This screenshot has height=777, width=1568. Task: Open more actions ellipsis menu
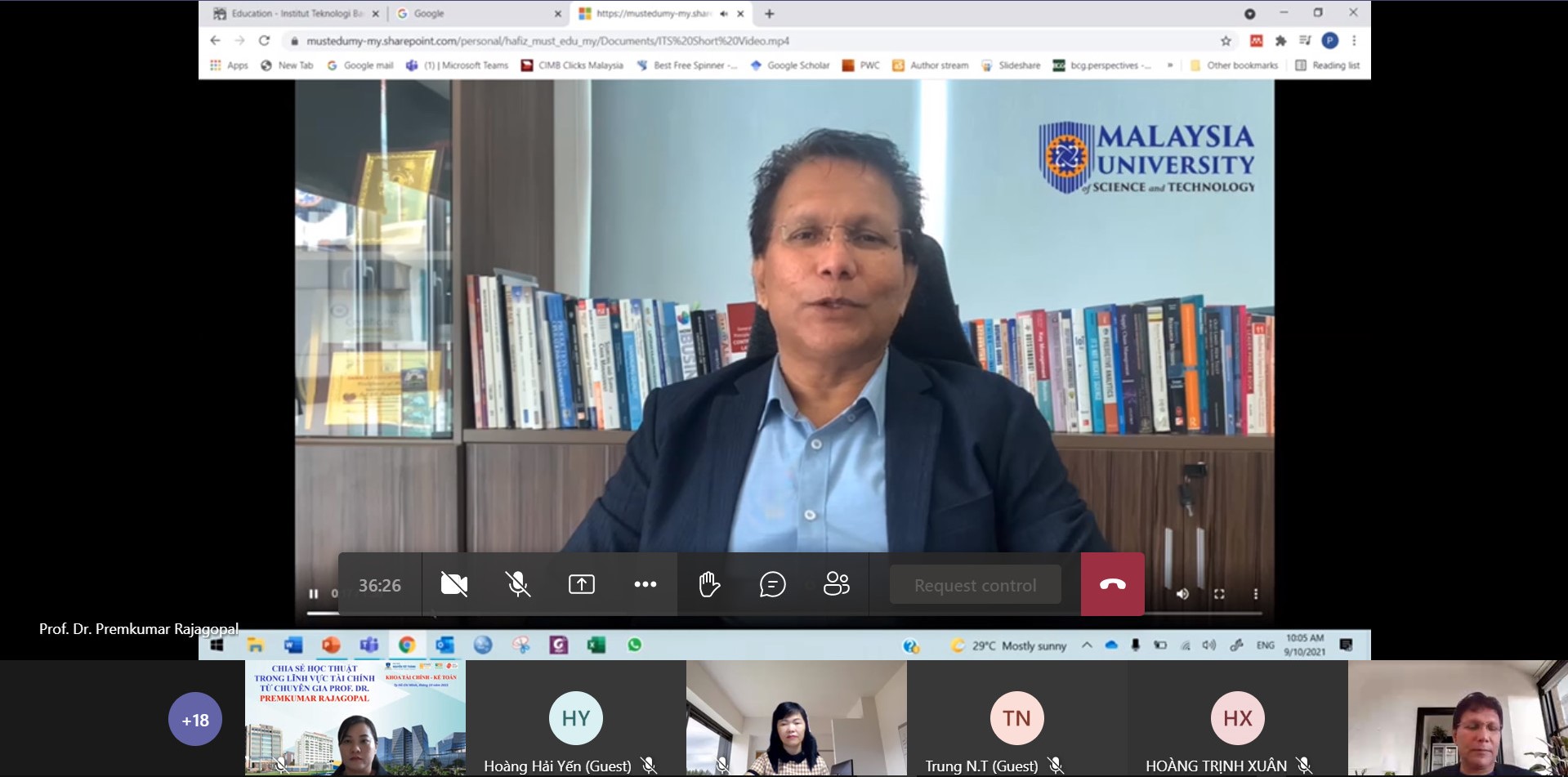(645, 584)
